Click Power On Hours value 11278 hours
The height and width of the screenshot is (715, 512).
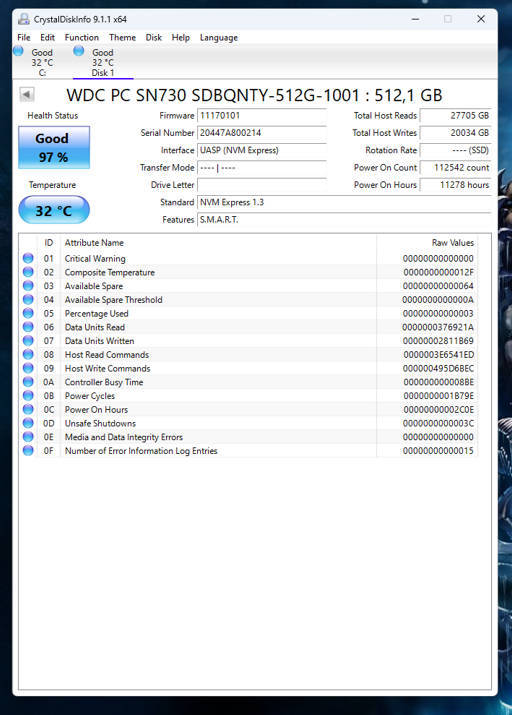point(455,185)
